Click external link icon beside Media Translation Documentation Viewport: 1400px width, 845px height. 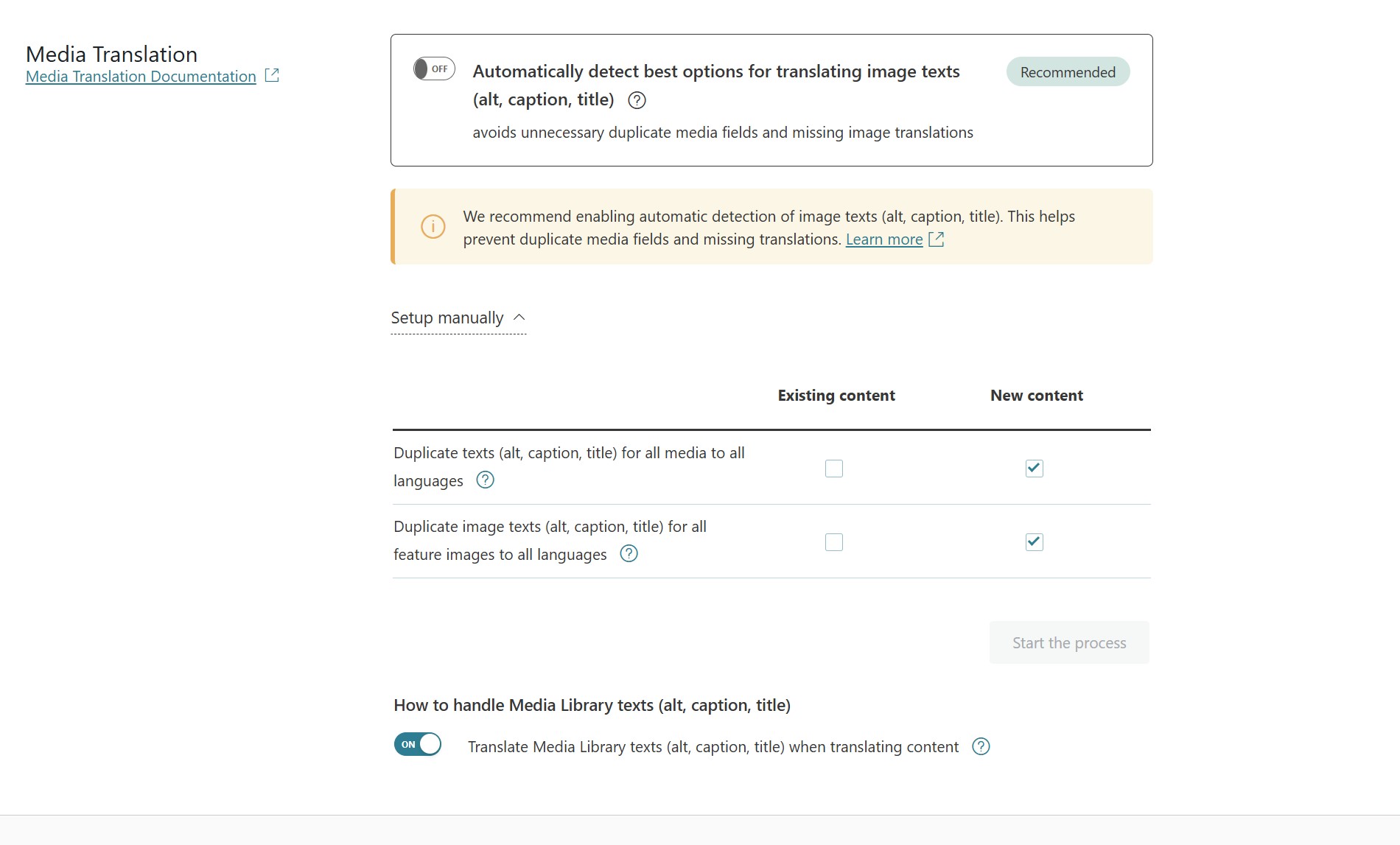tap(272, 75)
